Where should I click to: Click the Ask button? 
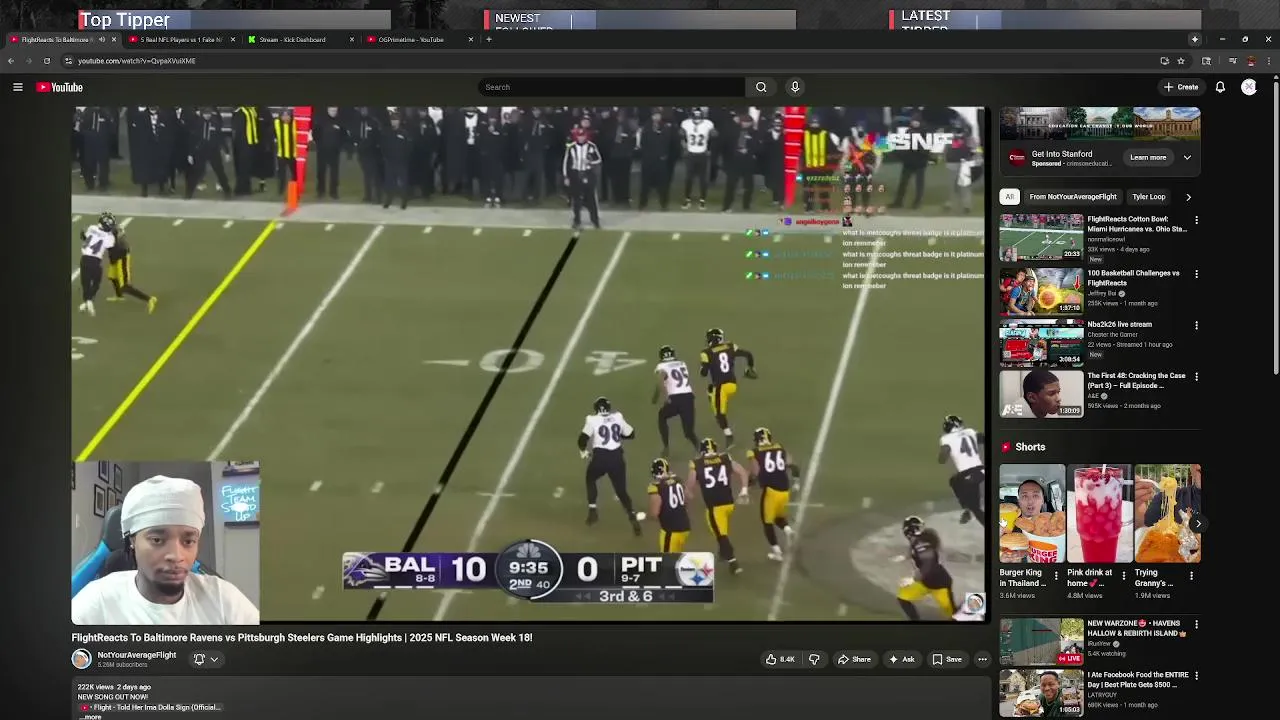click(x=901, y=659)
